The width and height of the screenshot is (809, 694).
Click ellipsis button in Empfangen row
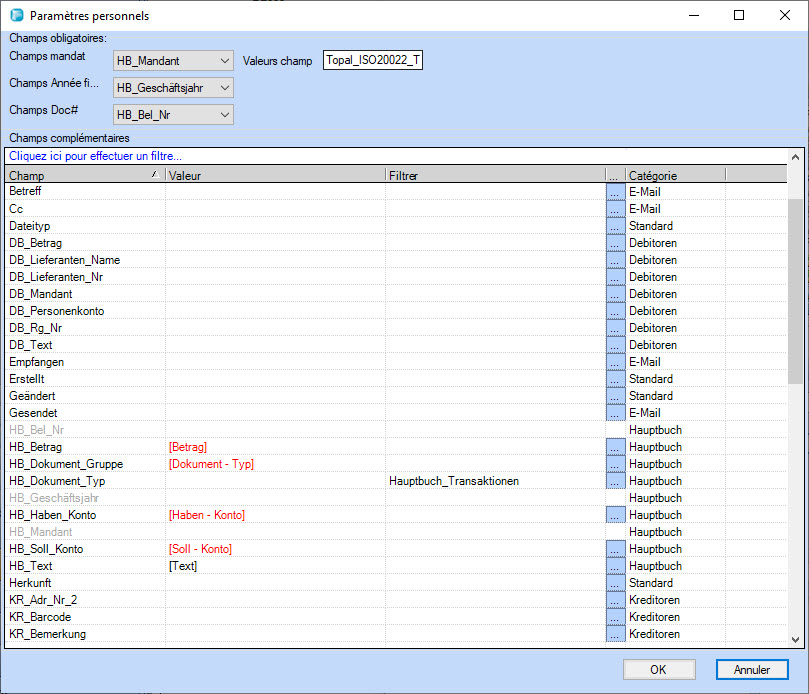click(x=615, y=362)
